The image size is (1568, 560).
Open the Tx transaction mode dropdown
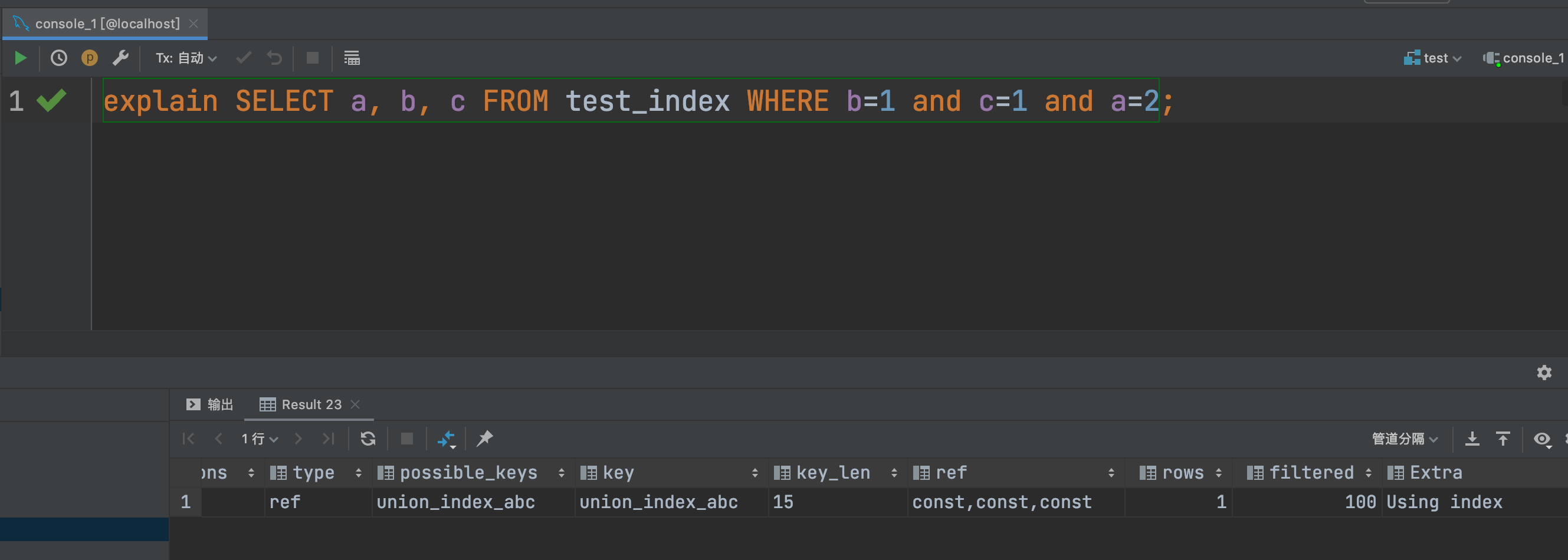(186, 58)
